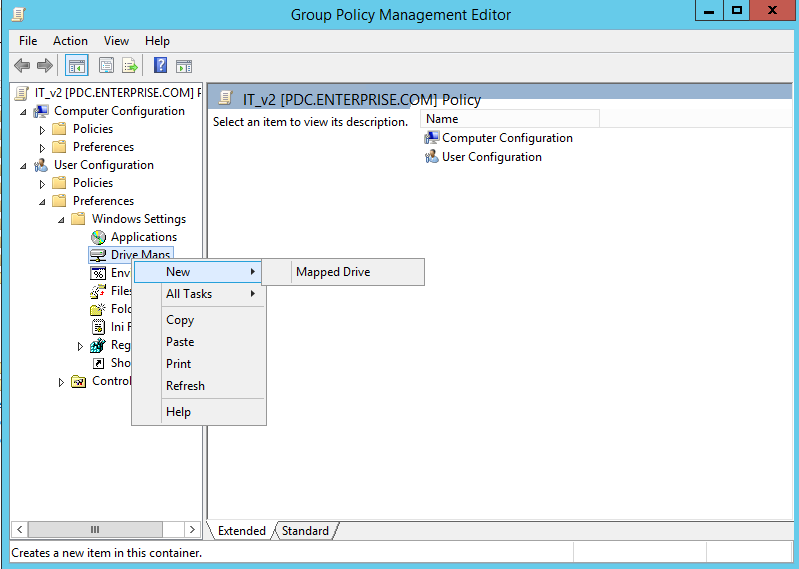This screenshot has width=799, height=569.
Task: Expand the Control Panel Settings node
Action: (x=61, y=382)
